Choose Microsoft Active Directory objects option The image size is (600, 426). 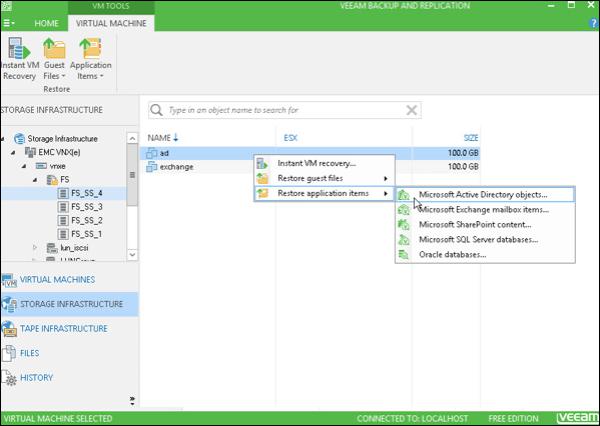pyautogui.click(x=485, y=194)
